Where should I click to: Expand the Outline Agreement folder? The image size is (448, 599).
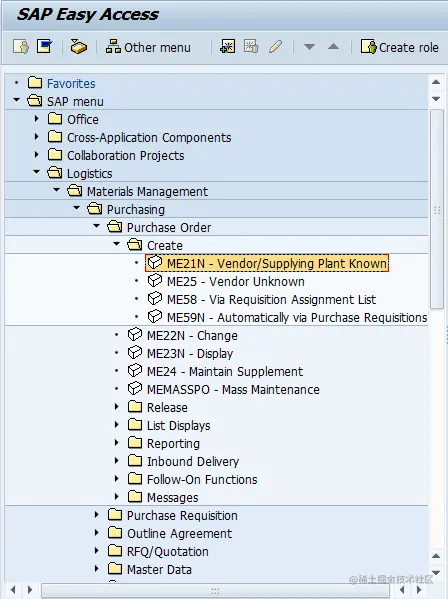click(97, 533)
